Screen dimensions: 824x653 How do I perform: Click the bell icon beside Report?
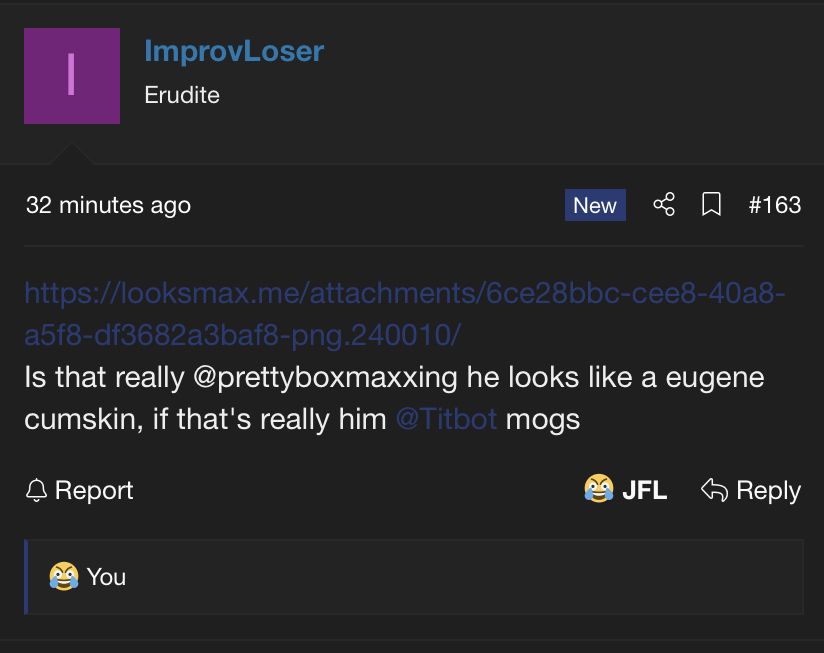(x=37, y=490)
